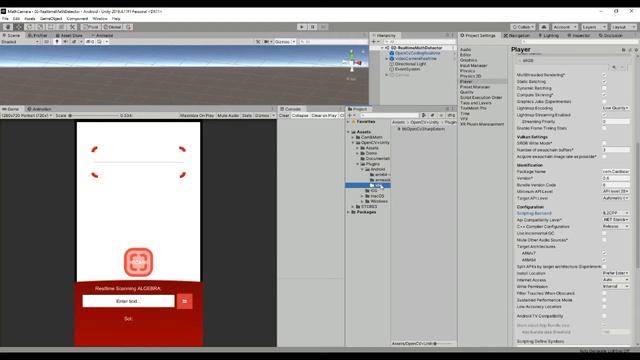Viewport: 640px width, 360px height.
Task: Open the Component menu
Action: tap(77, 19)
